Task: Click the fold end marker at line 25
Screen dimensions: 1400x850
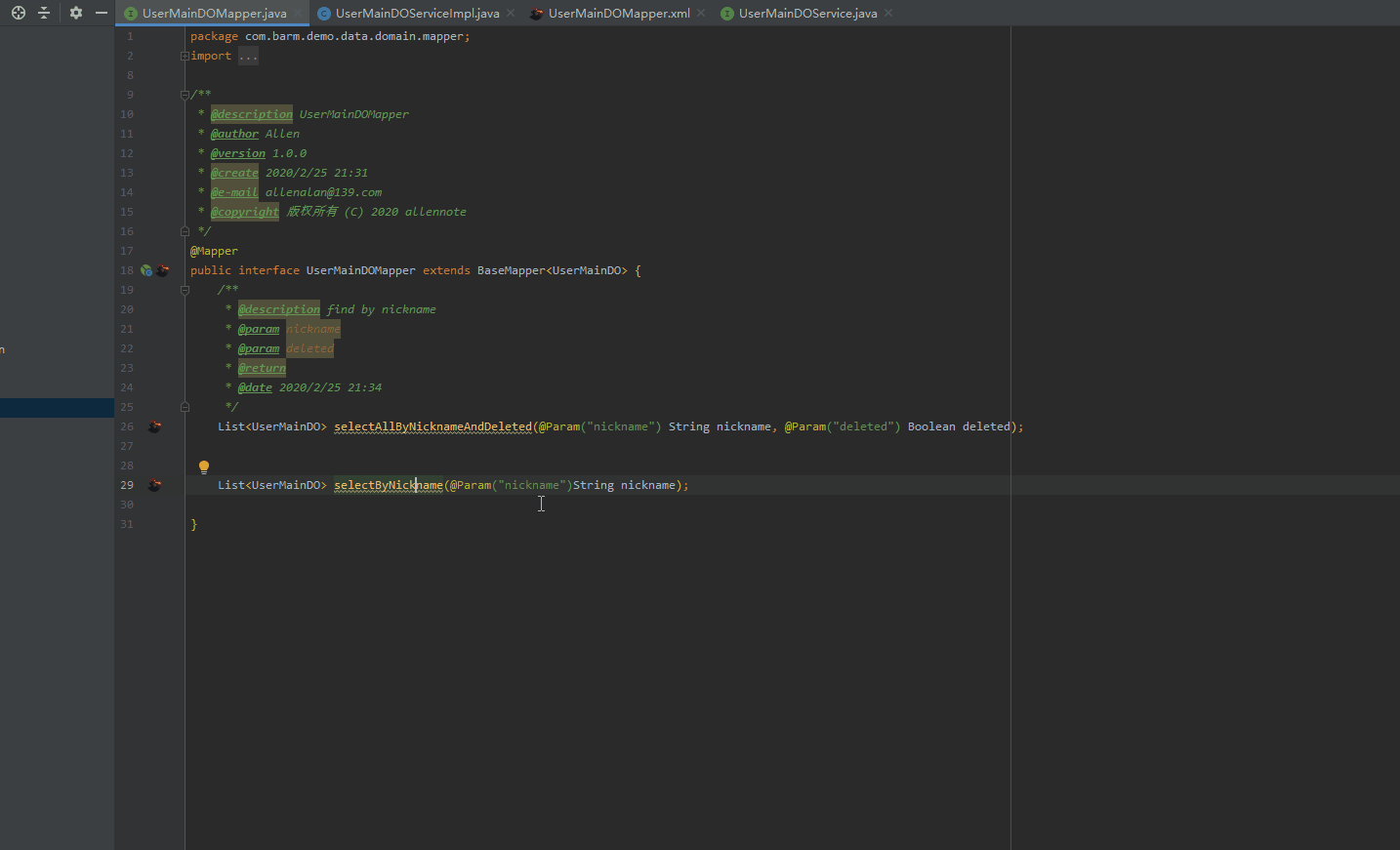Action: 185,407
